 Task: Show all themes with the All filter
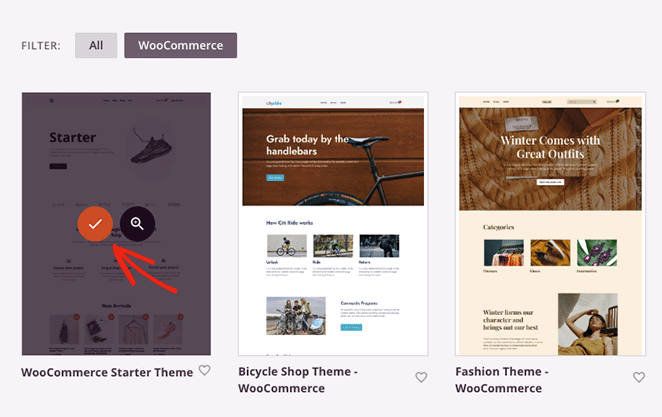[x=96, y=45]
